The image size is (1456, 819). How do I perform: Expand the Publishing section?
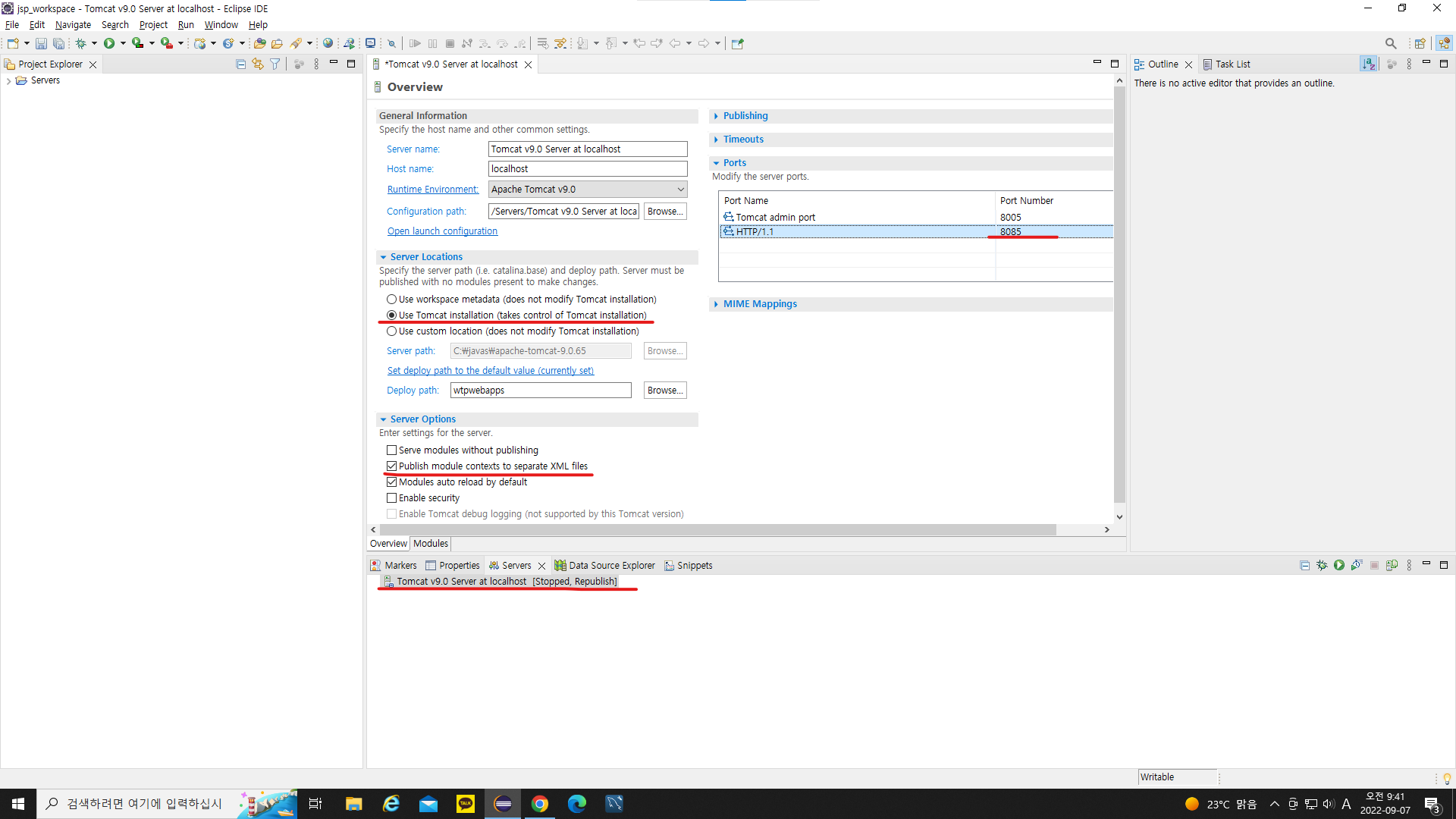(745, 116)
